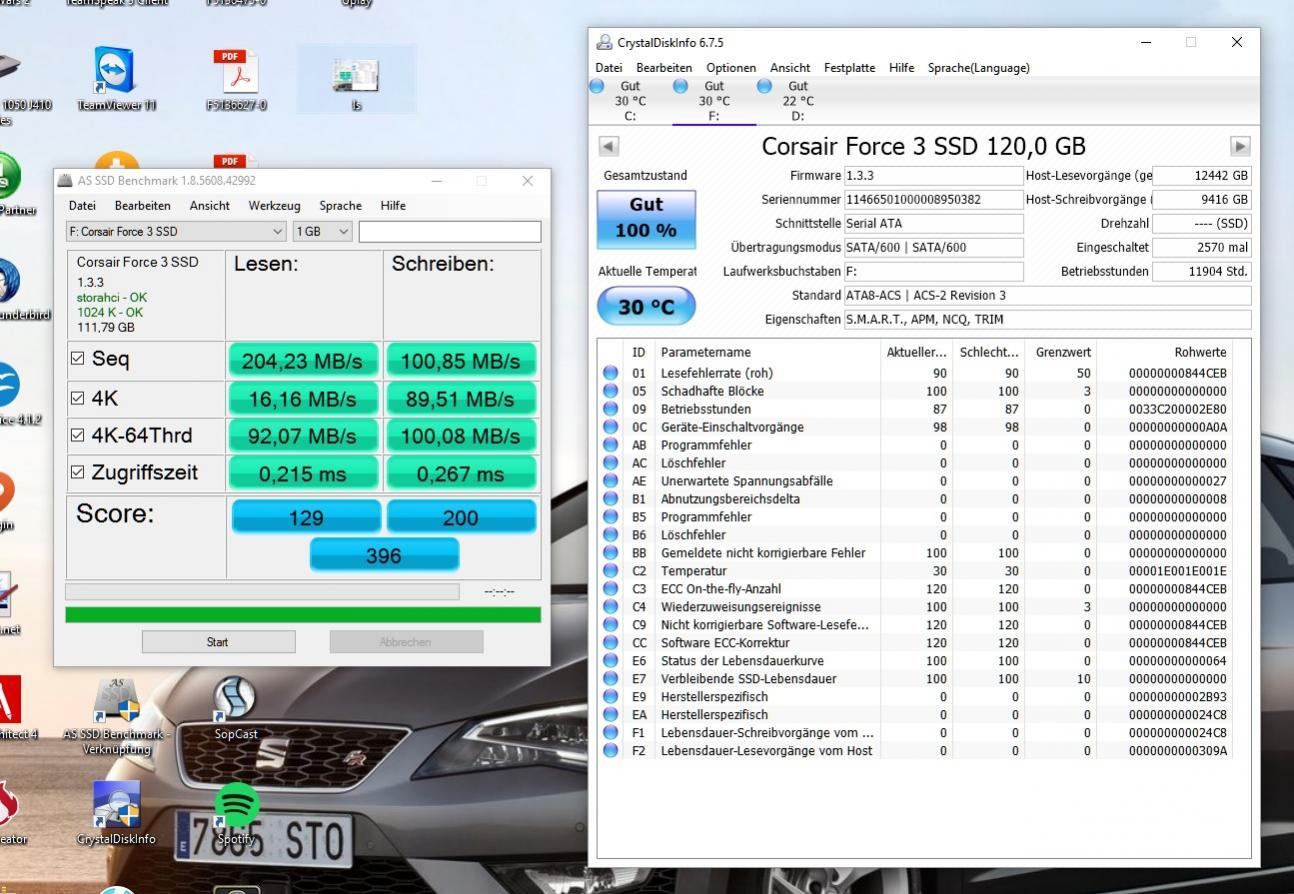Select drive D: status tab in CrystalDiskInfo
The width and height of the screenshot is (1294, 894).
(798, 101)
